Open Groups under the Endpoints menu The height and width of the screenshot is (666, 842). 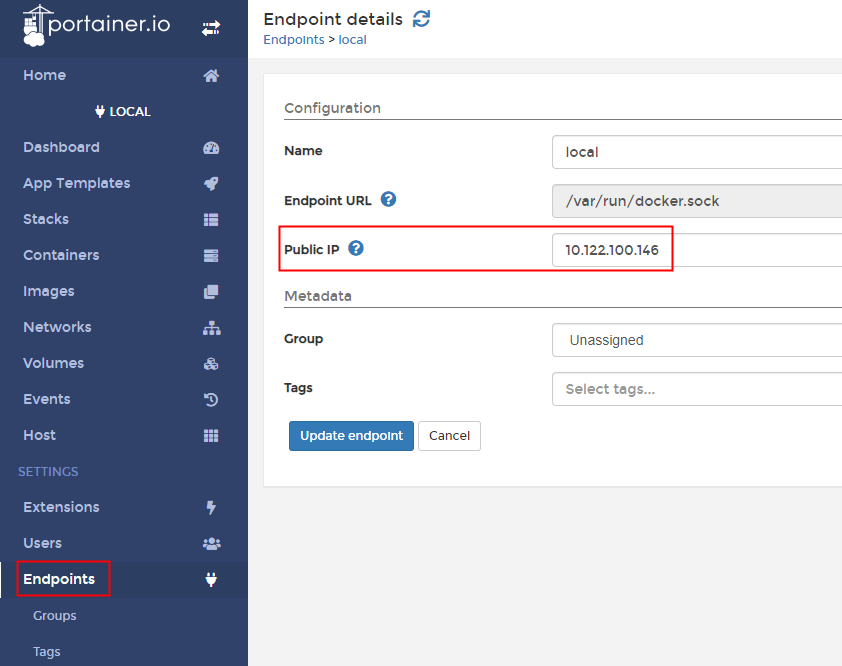click(x=54, y=616)
